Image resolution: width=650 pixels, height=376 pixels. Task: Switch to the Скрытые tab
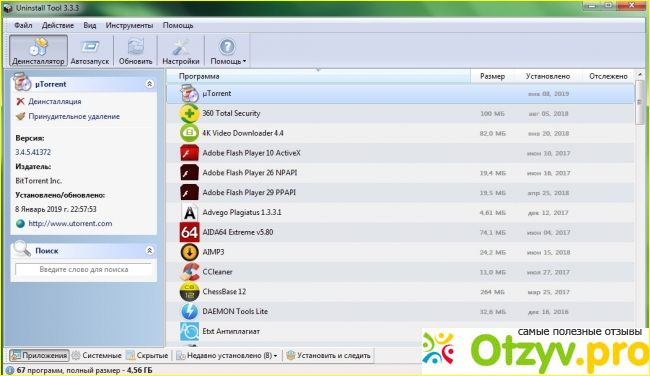[x=148, y=355]
